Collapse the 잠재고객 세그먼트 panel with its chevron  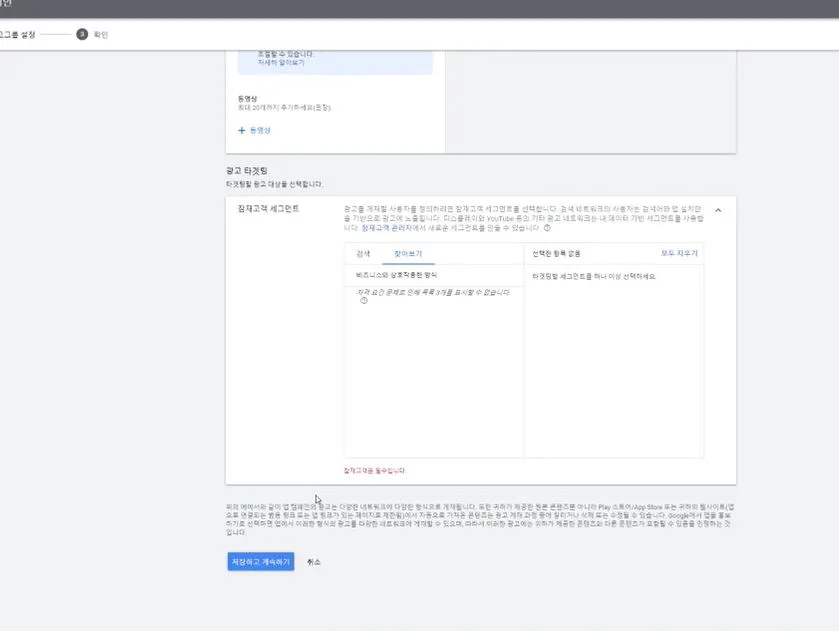pos(716,209)
